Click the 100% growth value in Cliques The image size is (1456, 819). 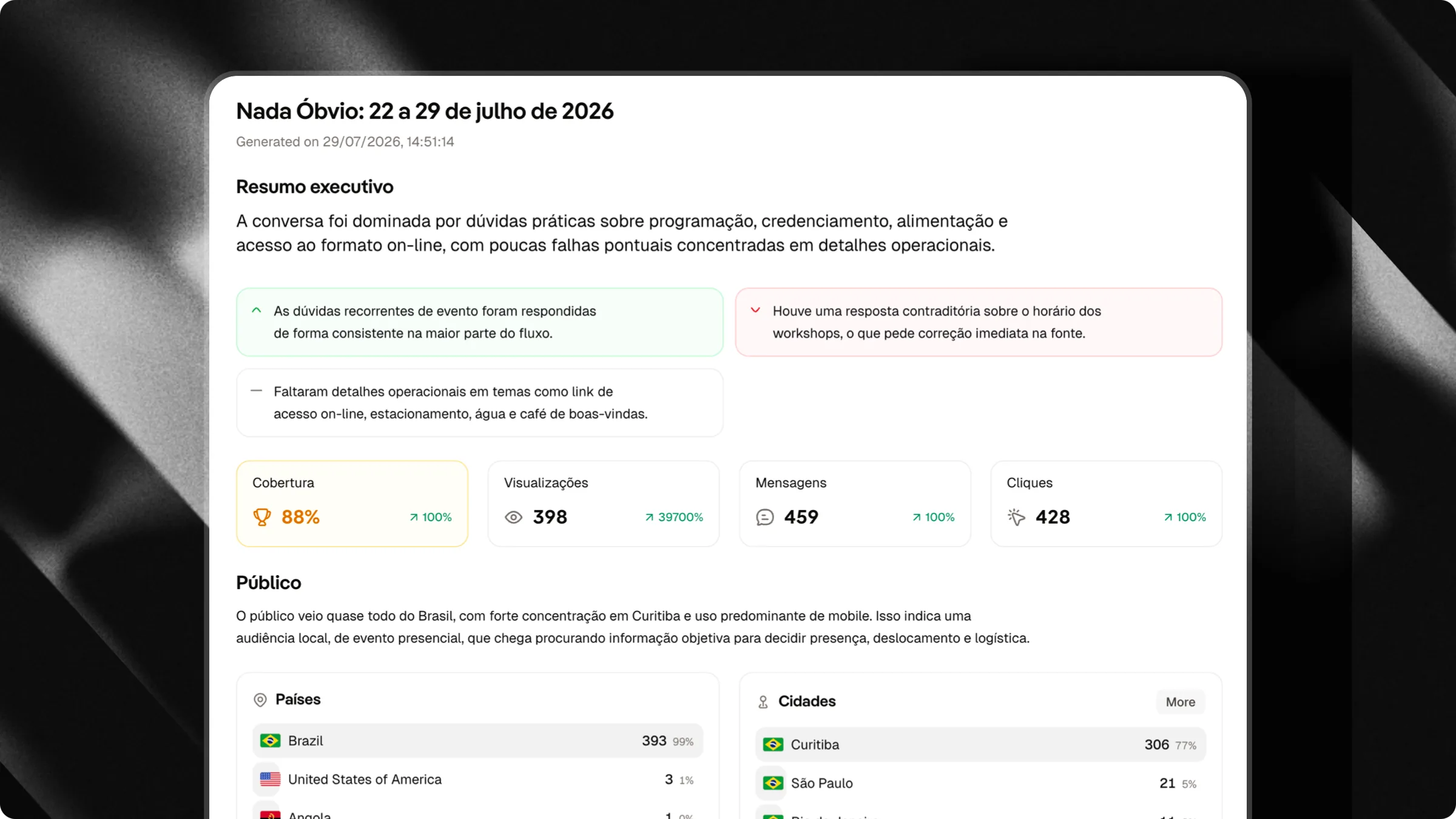(1191, 517)
